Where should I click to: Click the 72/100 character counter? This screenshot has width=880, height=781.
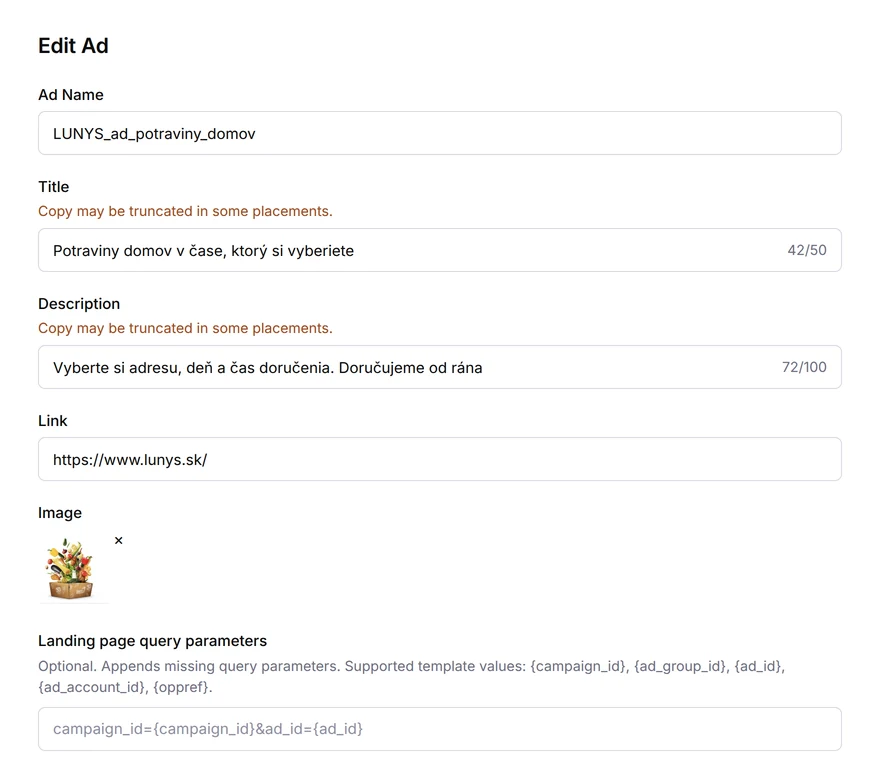click(804, 367)
